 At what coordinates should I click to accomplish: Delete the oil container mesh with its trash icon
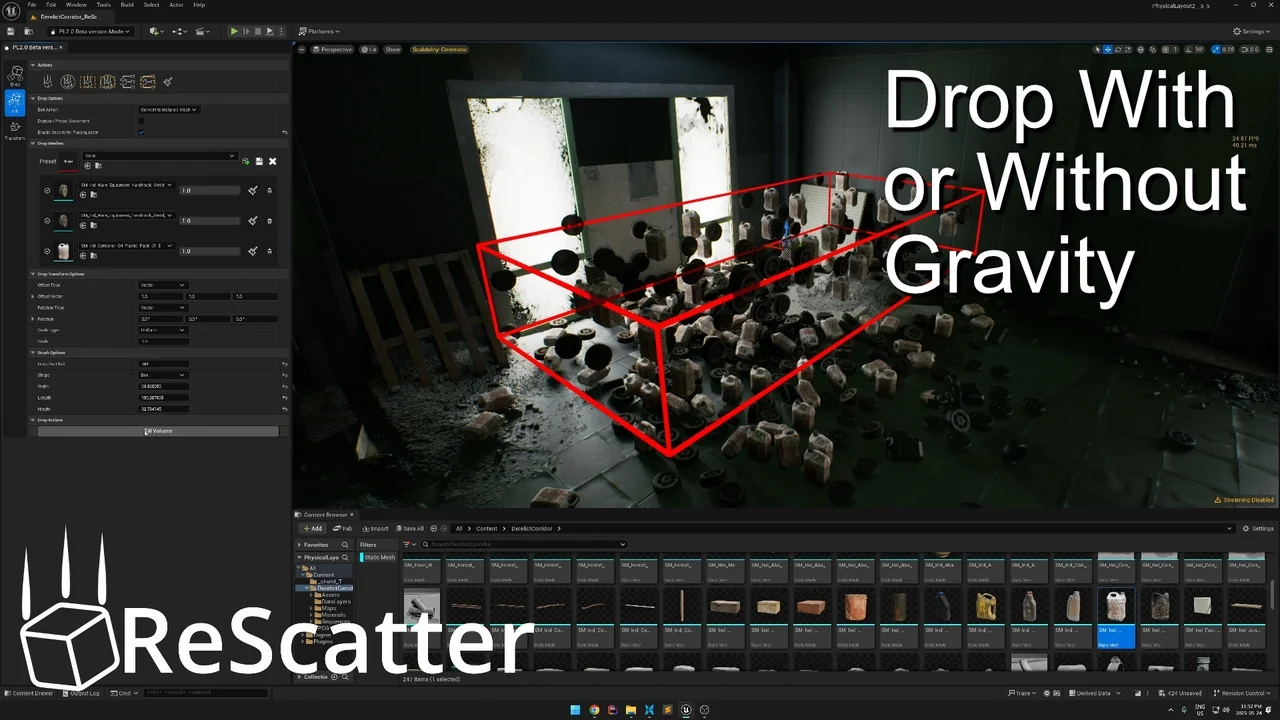coord(269,251)
